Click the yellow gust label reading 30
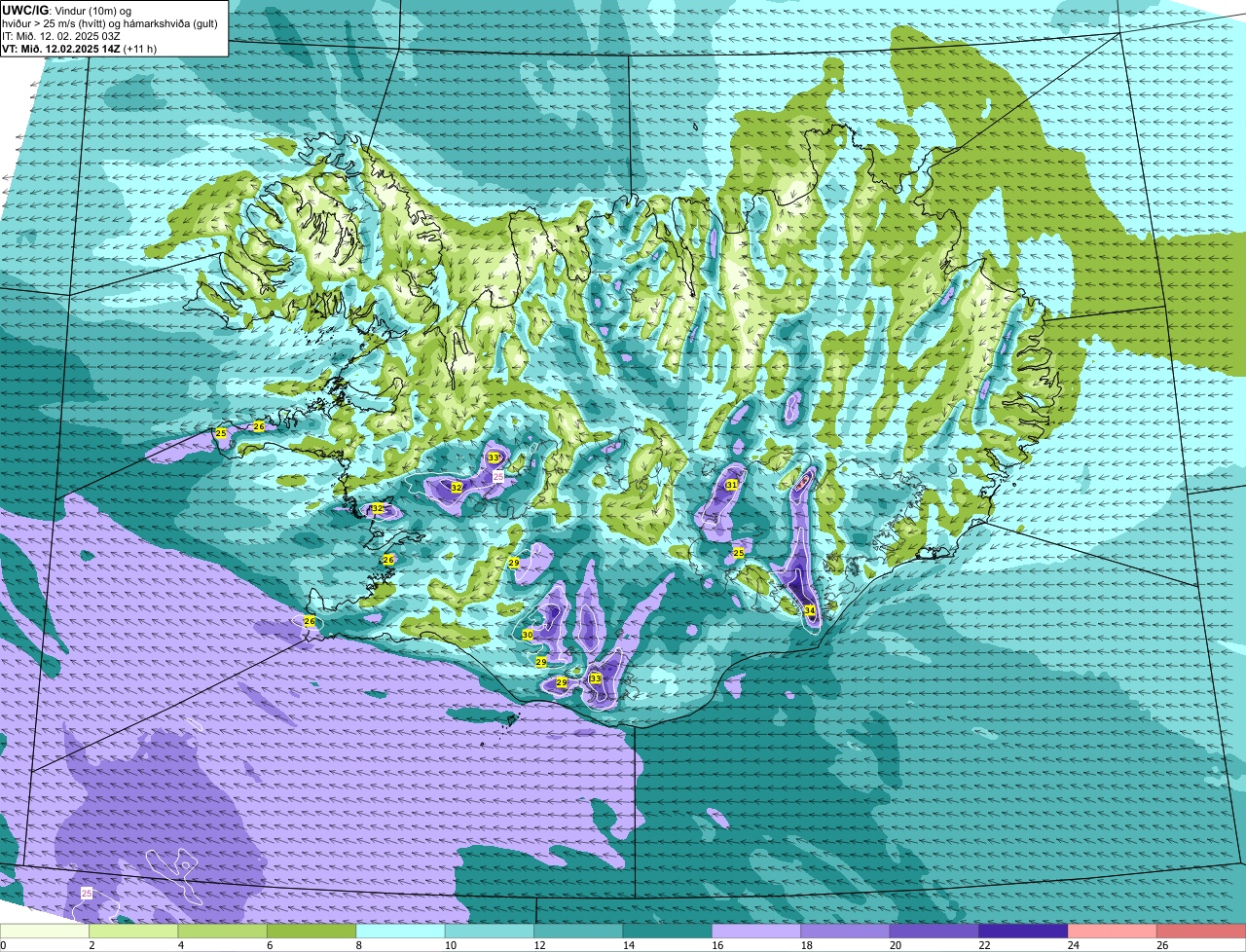Image resolution: width=1246 pixels, height=952 pixels. (x=528, y=635)
